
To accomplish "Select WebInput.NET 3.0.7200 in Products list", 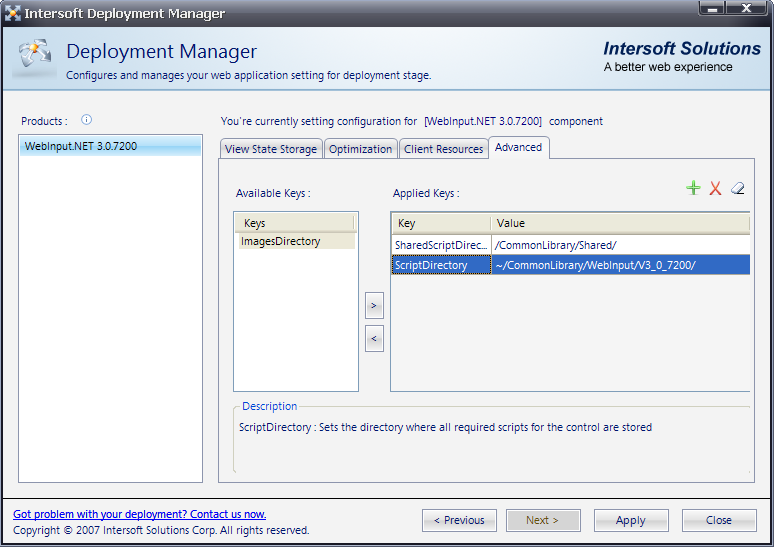I will point(81,146).
